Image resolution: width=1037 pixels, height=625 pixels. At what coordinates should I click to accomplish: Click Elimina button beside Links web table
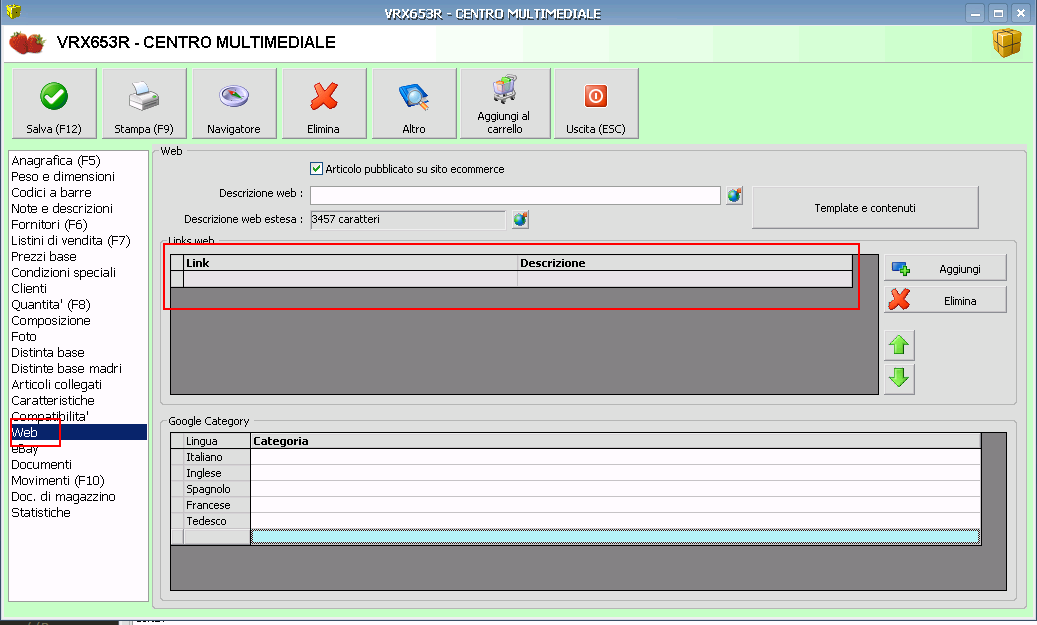(x=946, y=300)
